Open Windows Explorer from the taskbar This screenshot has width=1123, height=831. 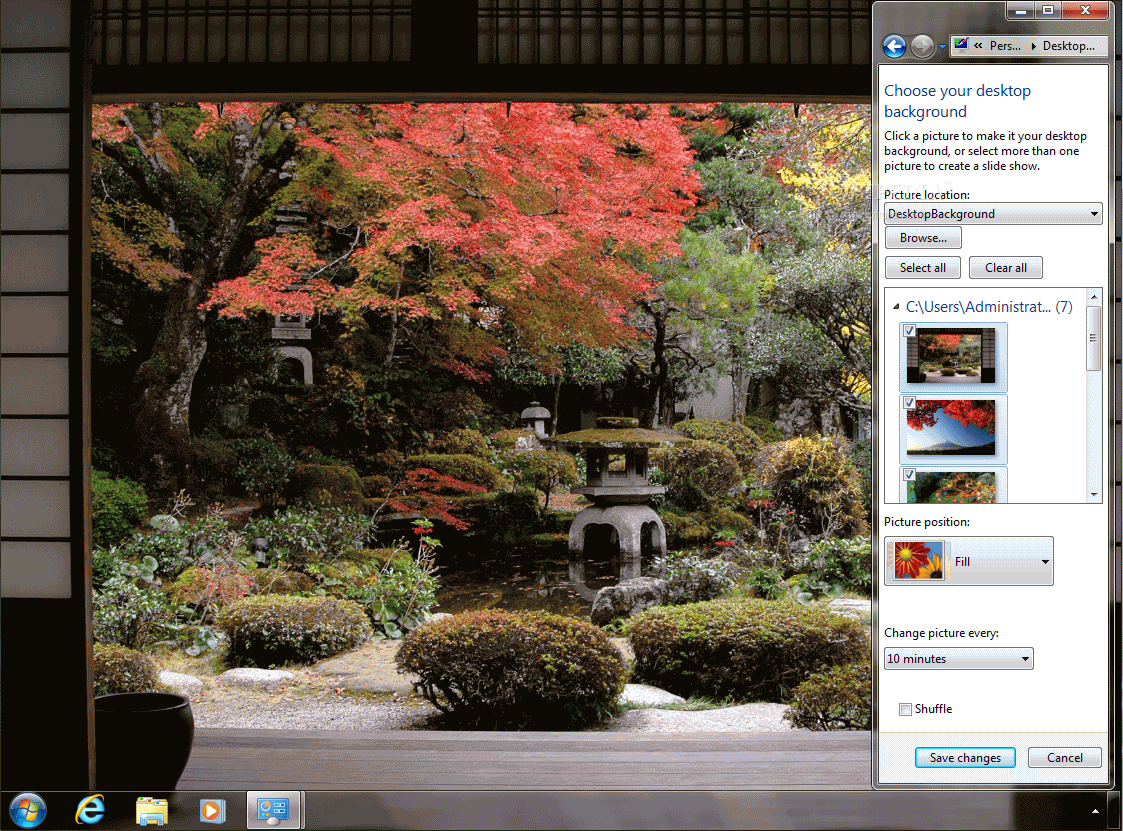[150, 810]
